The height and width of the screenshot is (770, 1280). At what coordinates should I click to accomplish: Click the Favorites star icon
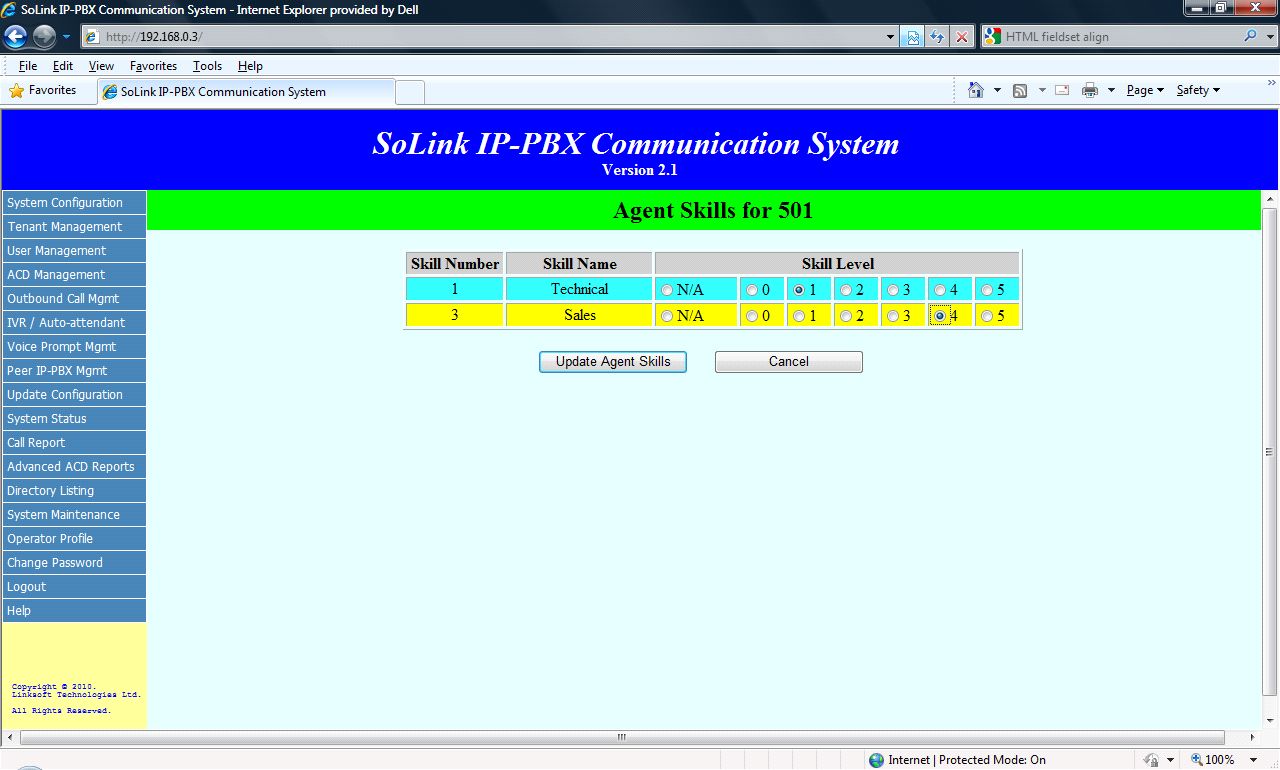(16, 90)
